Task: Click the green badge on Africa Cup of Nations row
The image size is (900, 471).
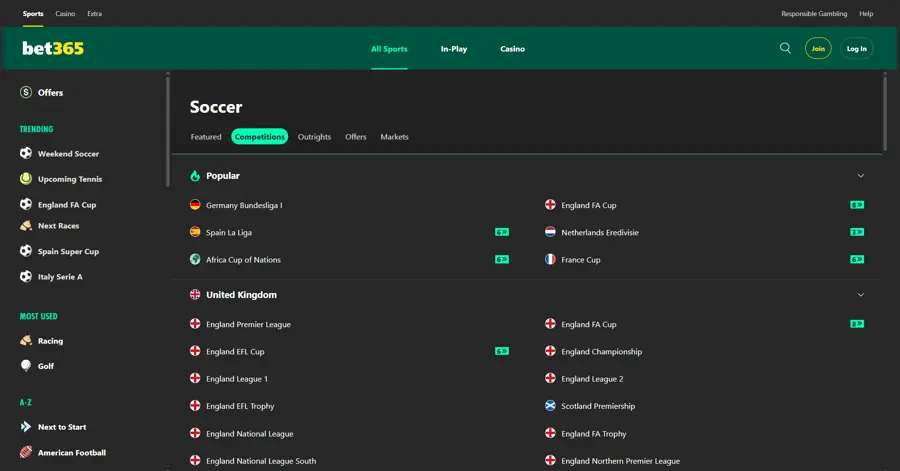Action: coord(502,259)
